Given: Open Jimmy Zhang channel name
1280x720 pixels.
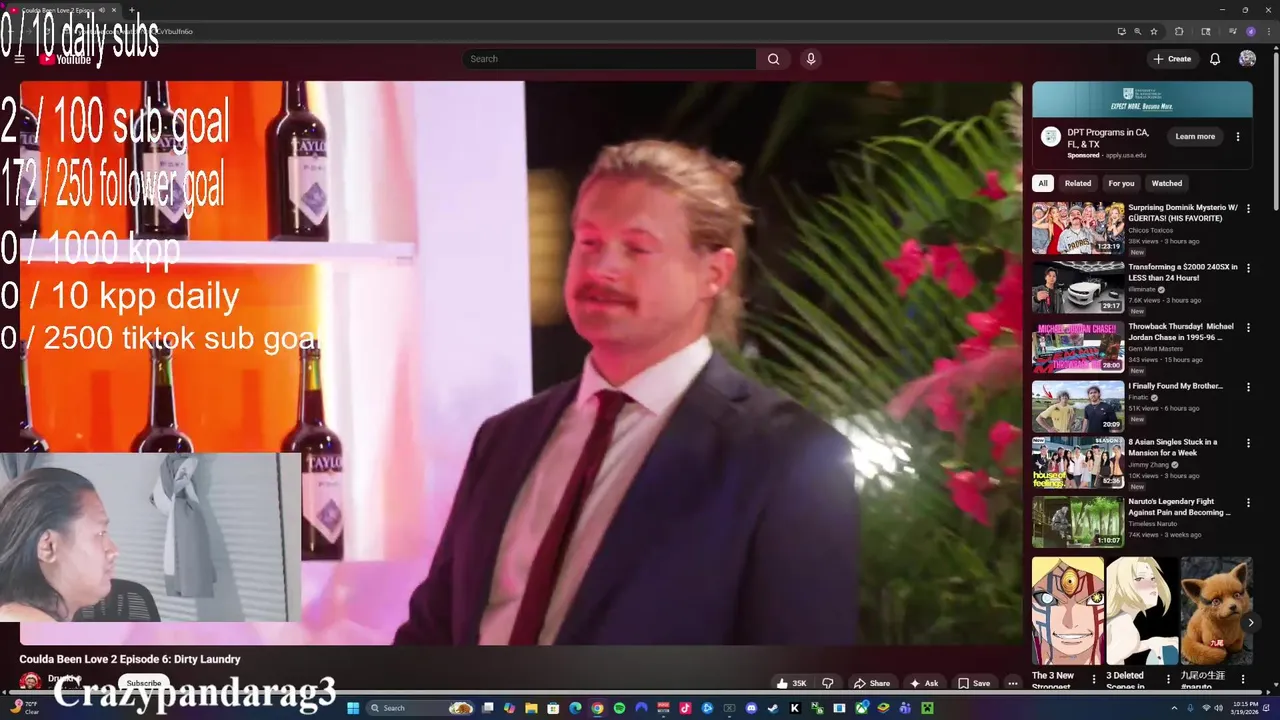Looking at the screenshot, I should (1150, 465).
